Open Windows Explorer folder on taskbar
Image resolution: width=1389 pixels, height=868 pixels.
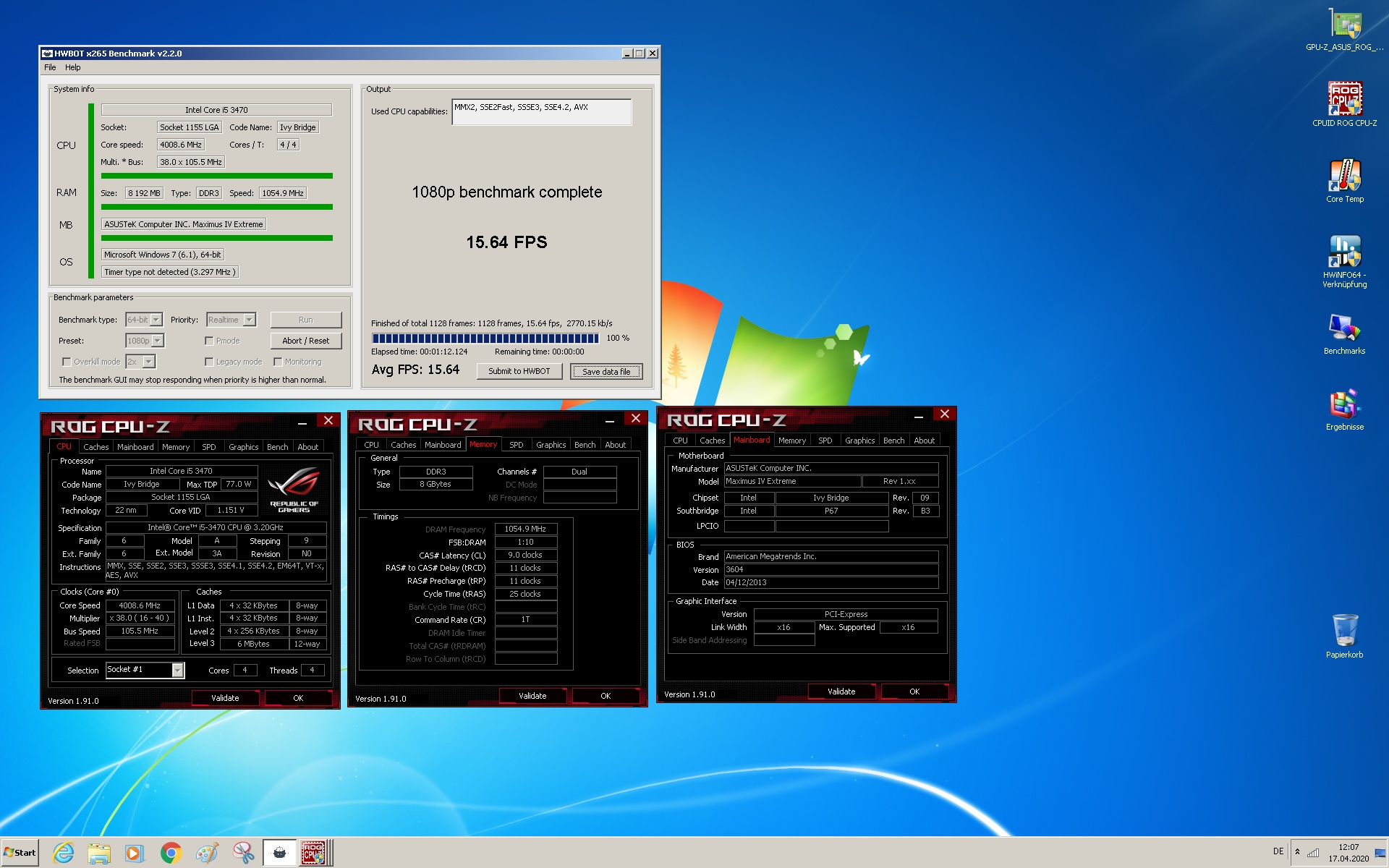(99, 853)
